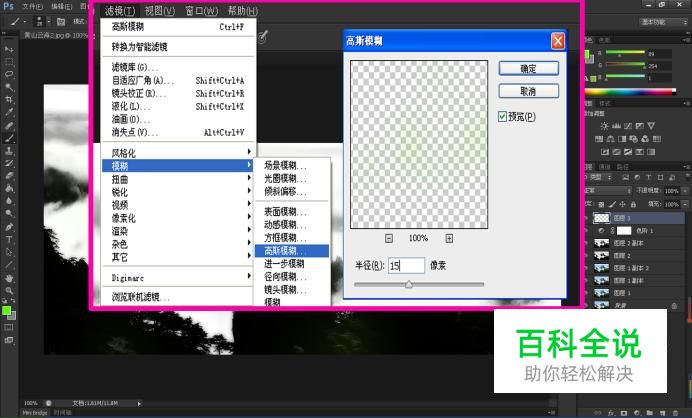Open the brush preset picker dropdown in options bar
Screen dimensions: 692x418
(49, 22)
